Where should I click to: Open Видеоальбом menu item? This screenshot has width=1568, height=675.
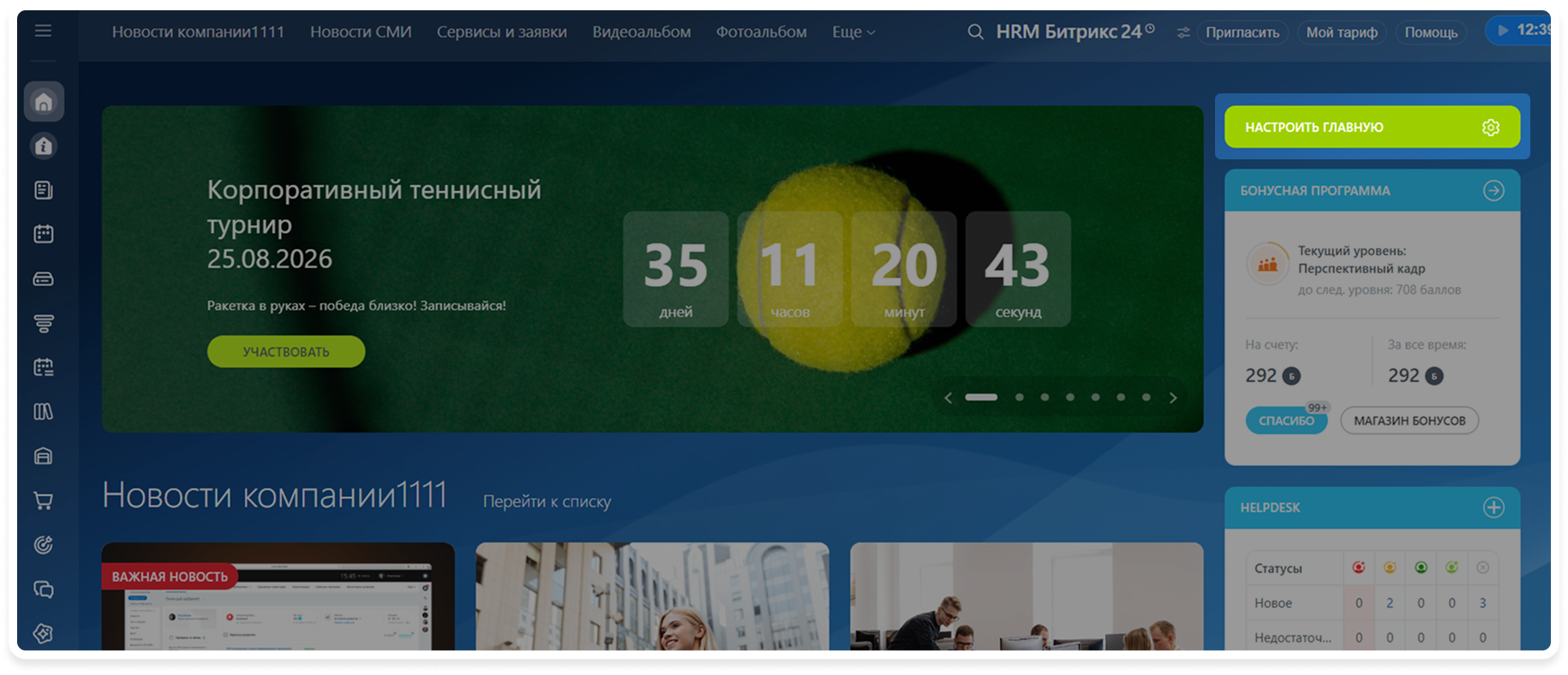click(641, 32)
